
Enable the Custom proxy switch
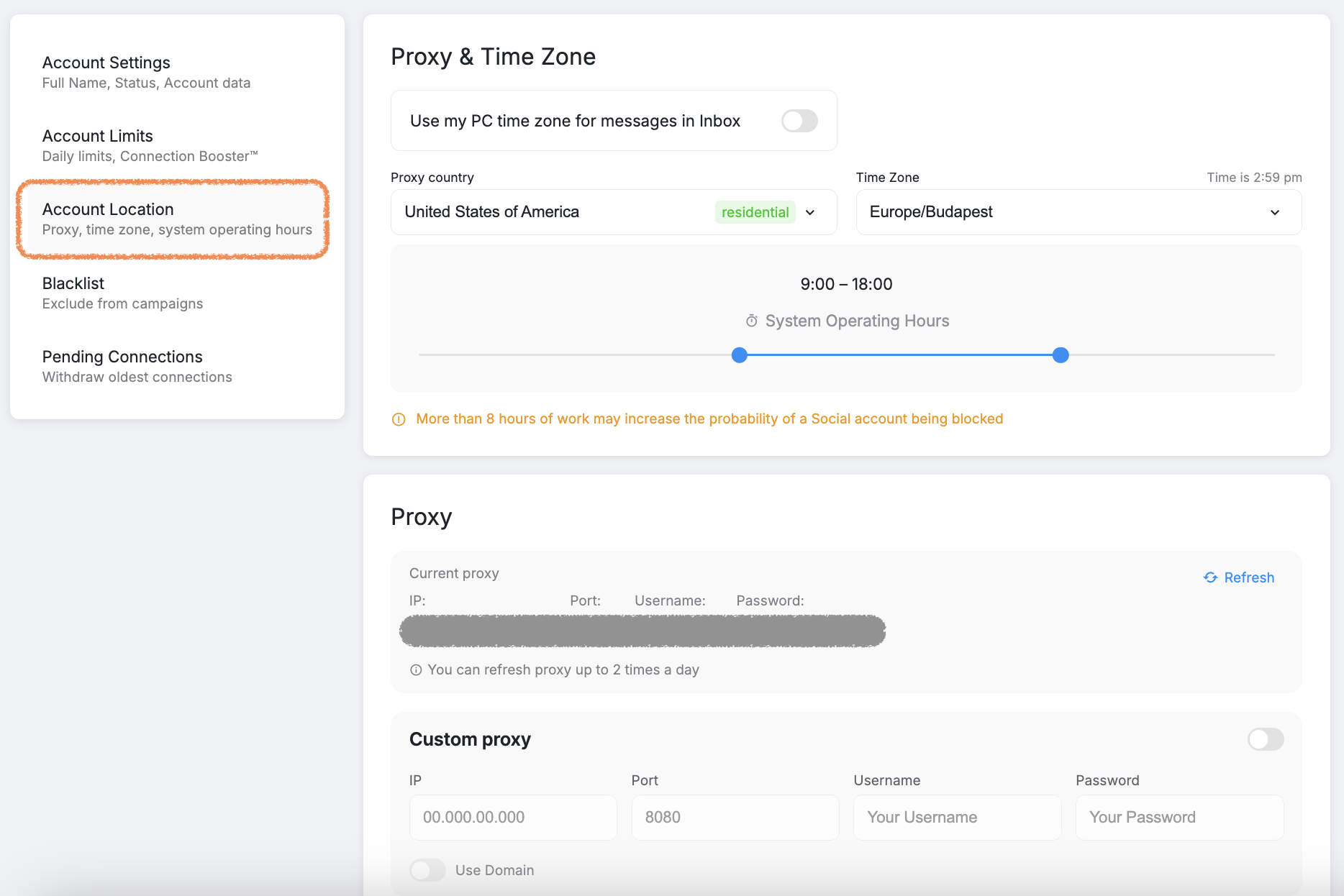click(x=1265, y=739)
